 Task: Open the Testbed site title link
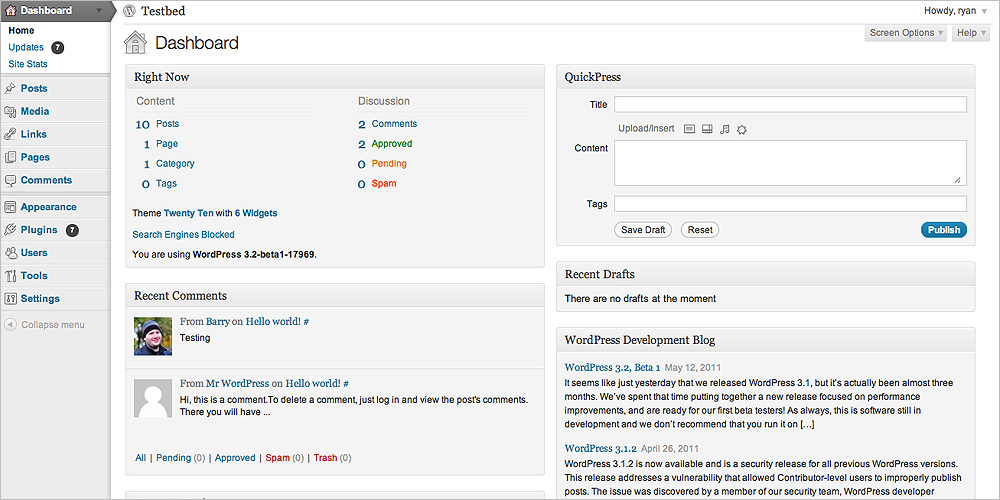(163, 11)
